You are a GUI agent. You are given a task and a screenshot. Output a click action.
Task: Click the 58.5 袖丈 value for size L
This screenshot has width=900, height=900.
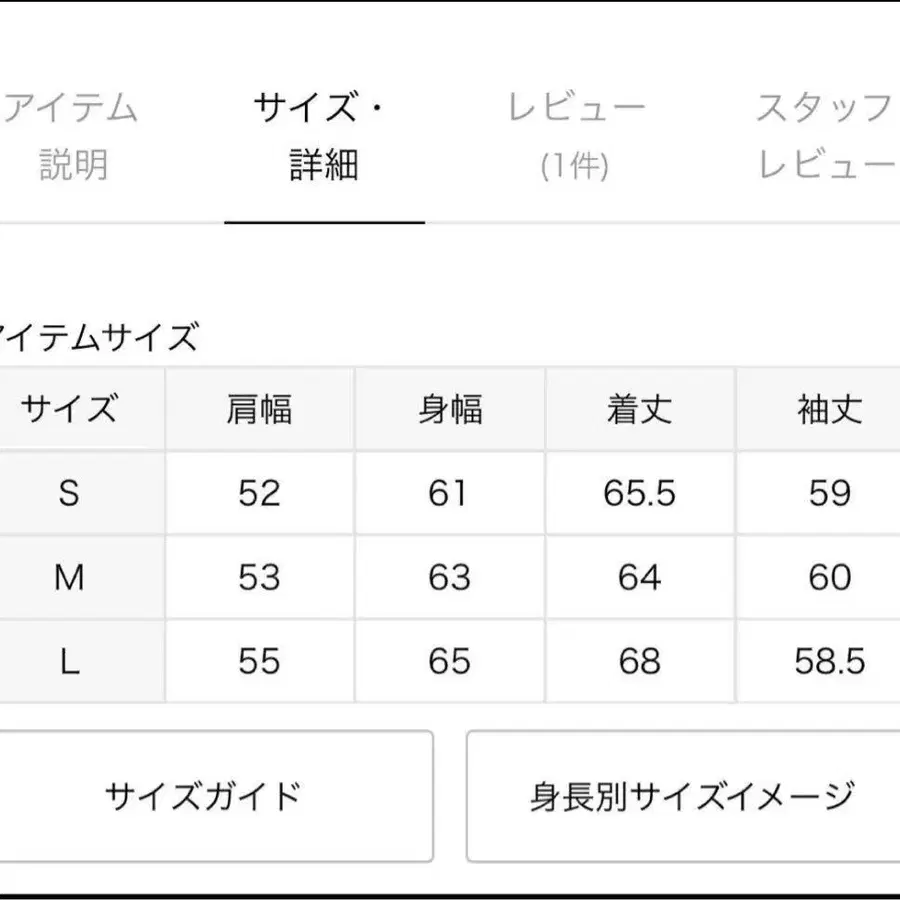[x=829, y=661]
